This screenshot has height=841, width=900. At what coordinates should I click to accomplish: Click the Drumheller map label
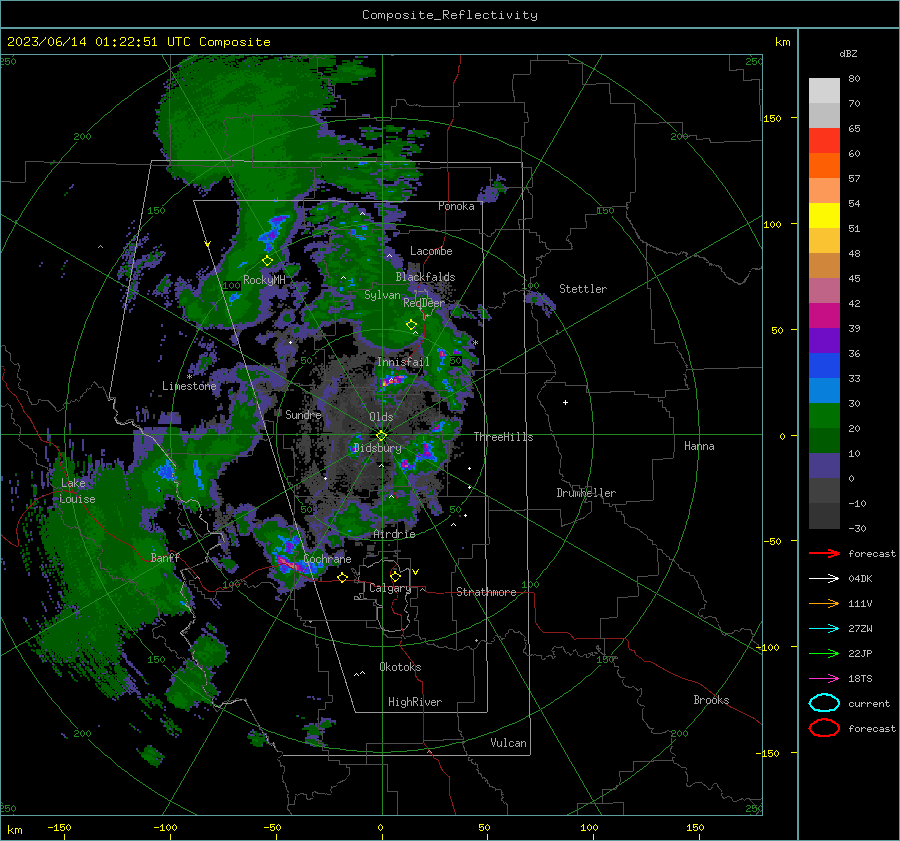click(586, 493)
